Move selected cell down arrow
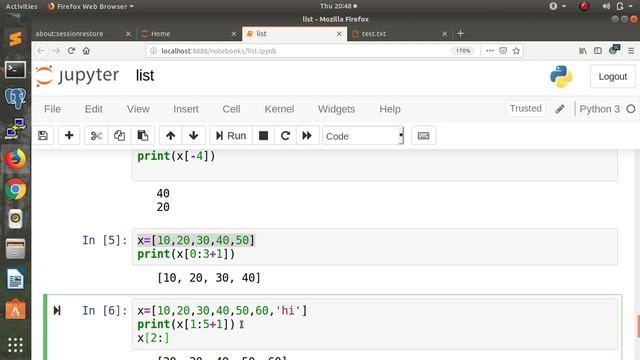640x360 pixels. (193, 136)
